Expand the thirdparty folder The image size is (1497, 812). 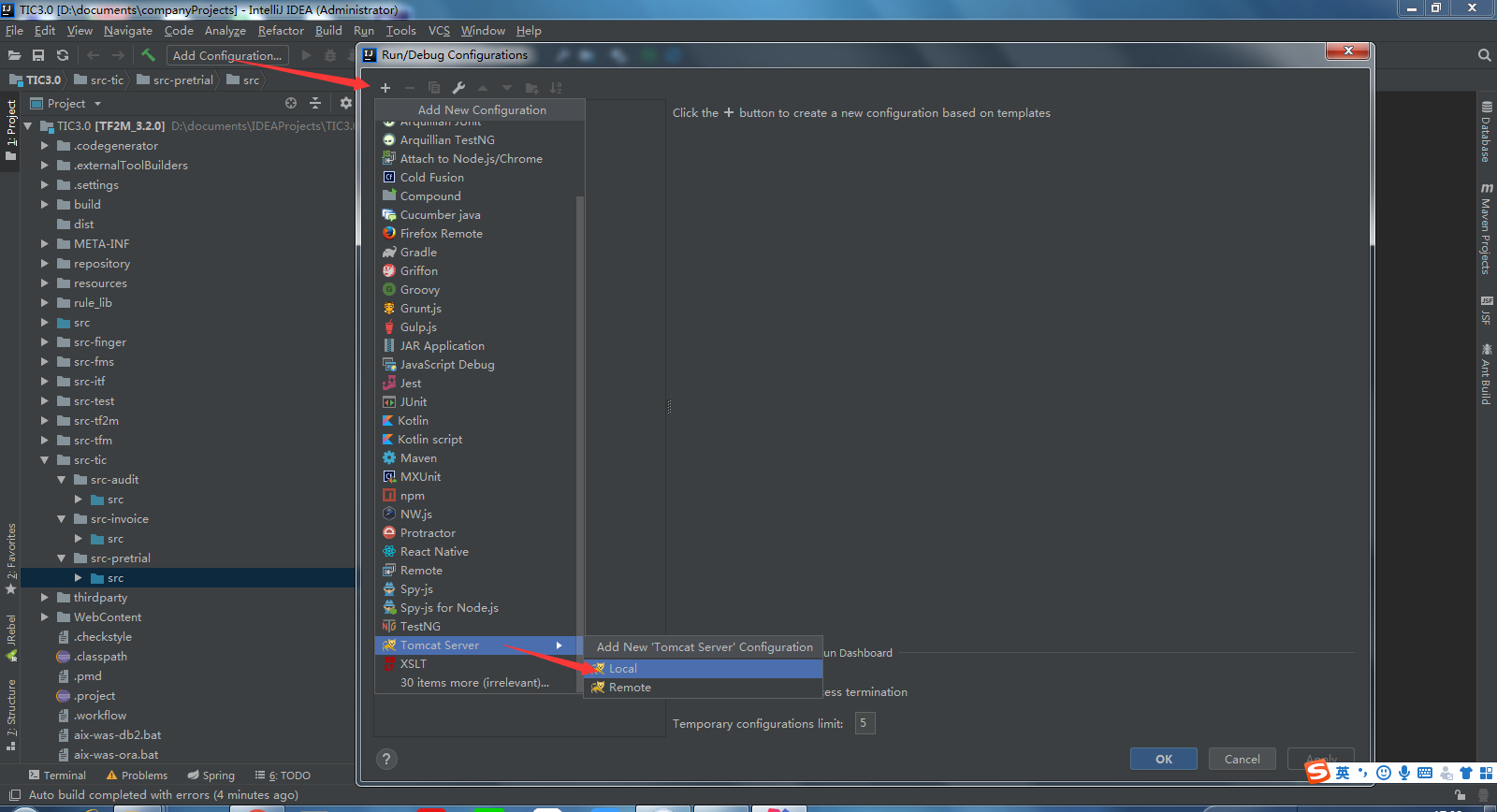pos(44,598)
